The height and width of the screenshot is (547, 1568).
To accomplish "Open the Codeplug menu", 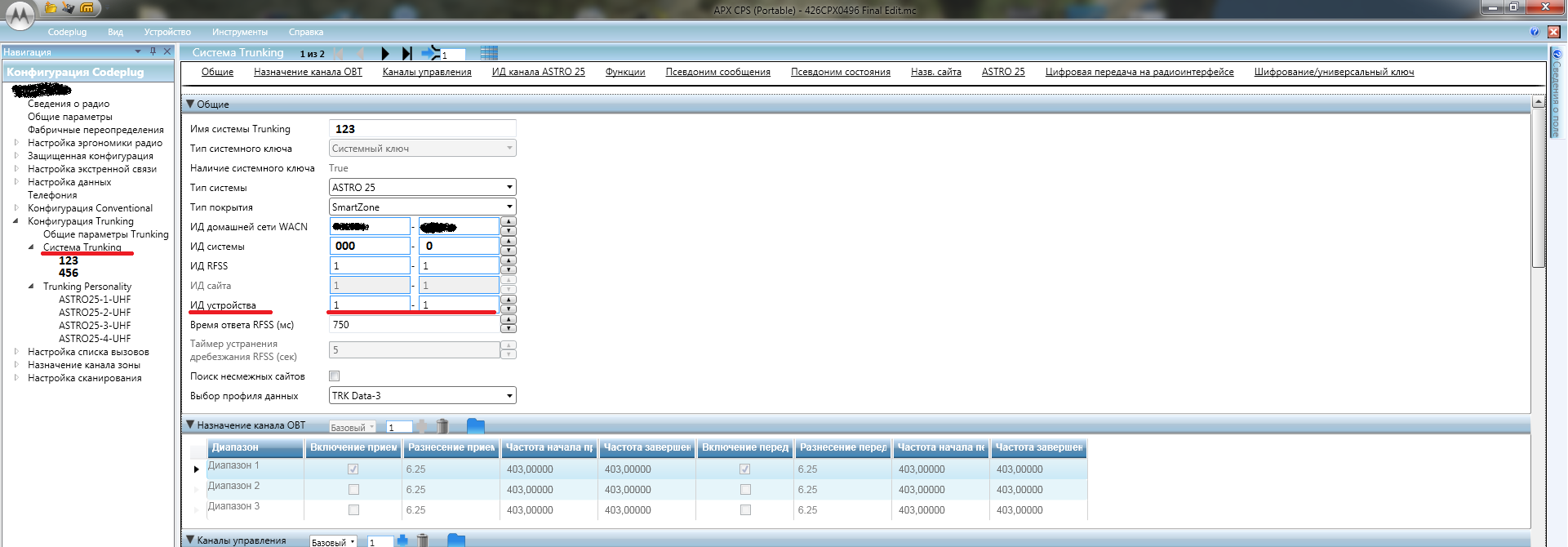I will [67, 32].
